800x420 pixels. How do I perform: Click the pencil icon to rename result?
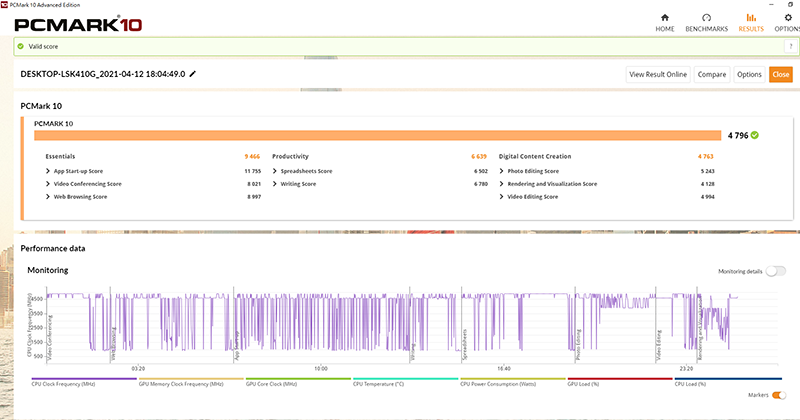point(192,74)
